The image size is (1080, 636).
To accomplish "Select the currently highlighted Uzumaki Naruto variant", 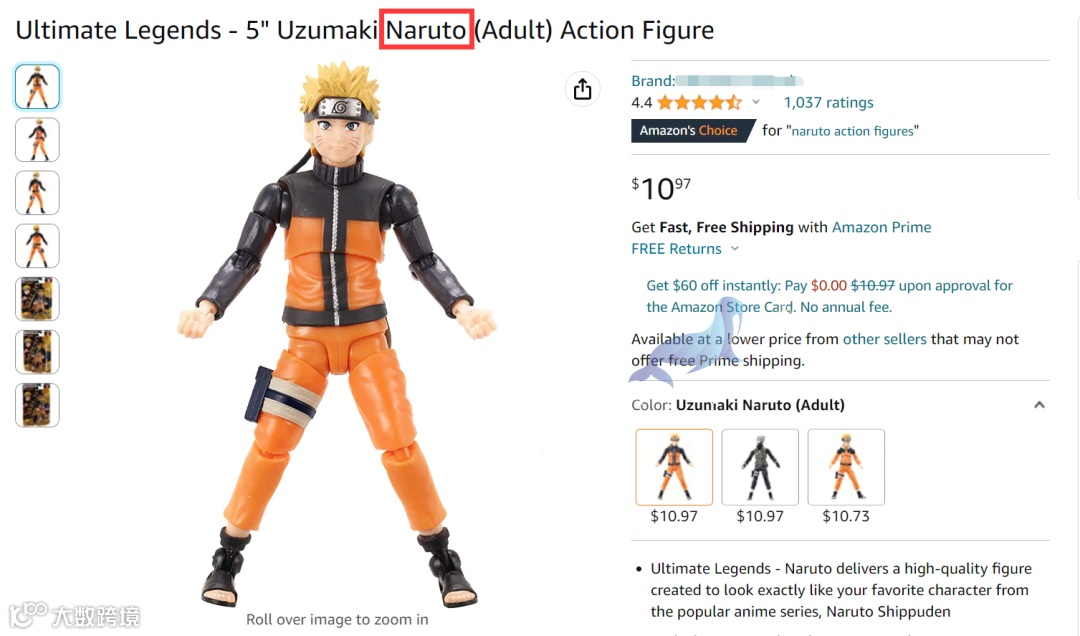I will point(674,467).
